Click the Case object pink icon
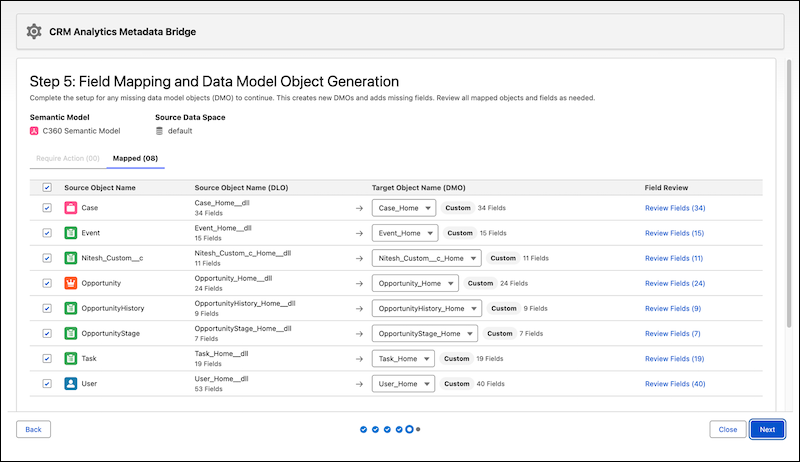The width and height of the screenshot is (800, 462). (x=71, y=208)
